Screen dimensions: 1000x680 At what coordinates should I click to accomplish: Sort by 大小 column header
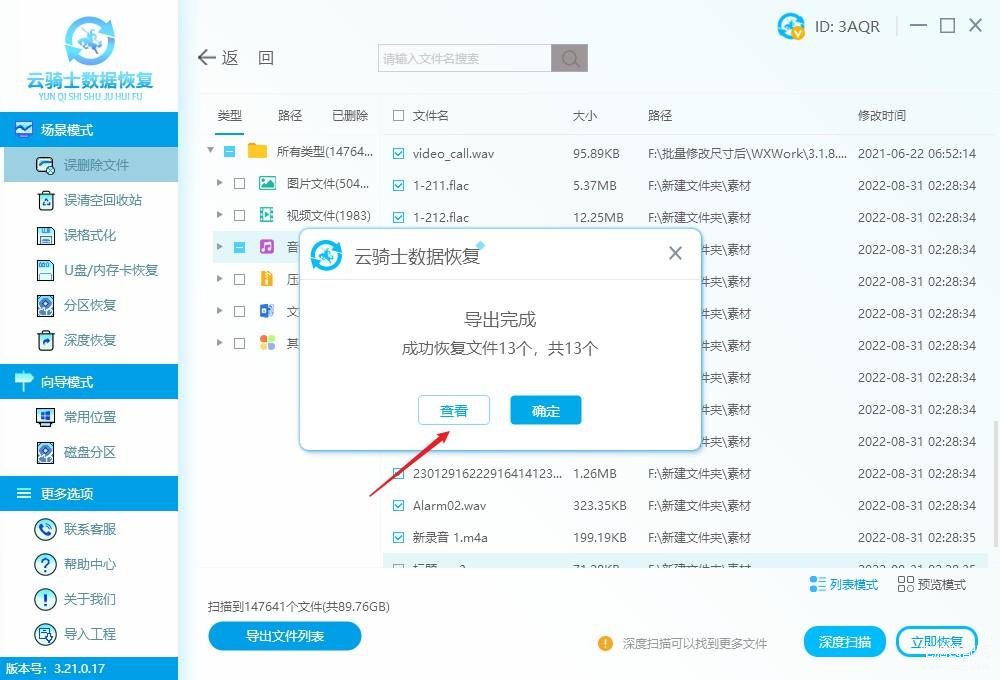tap(585, 115)
